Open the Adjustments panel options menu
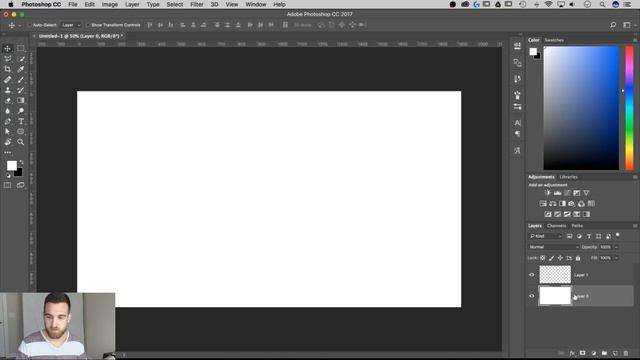 coord(635,177)
